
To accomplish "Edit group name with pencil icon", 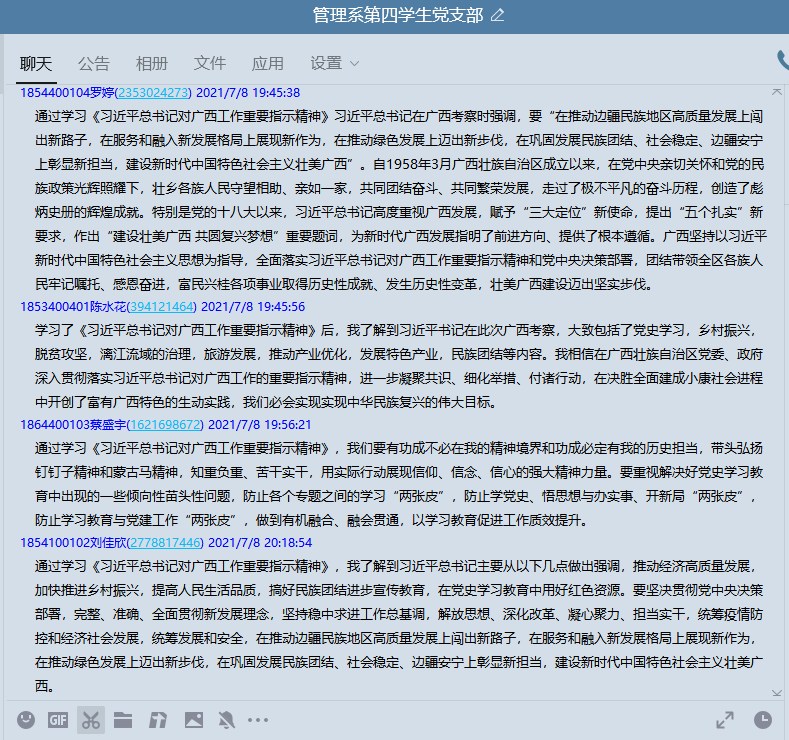I will click(498, 15).
